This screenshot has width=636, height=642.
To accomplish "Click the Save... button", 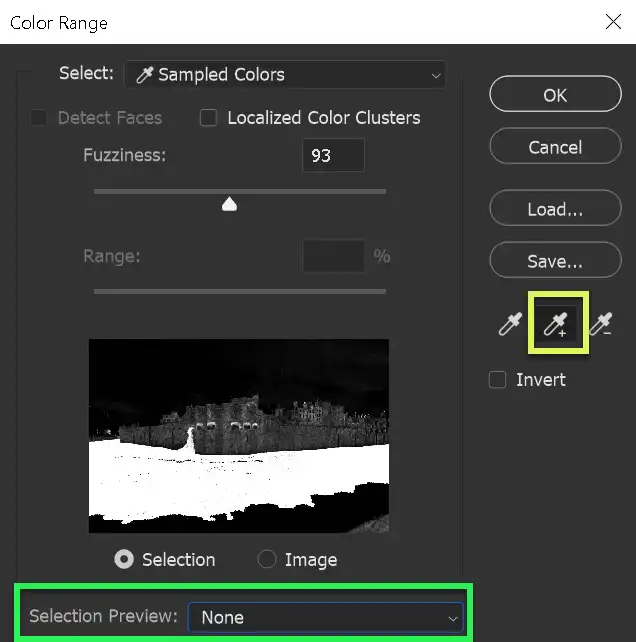I will (x=555, y=260).
